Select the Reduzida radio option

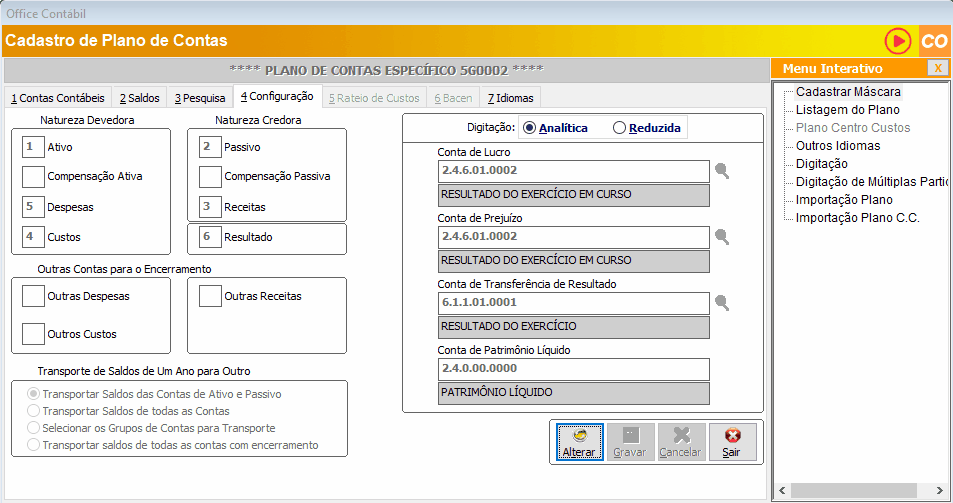(620, 128)
